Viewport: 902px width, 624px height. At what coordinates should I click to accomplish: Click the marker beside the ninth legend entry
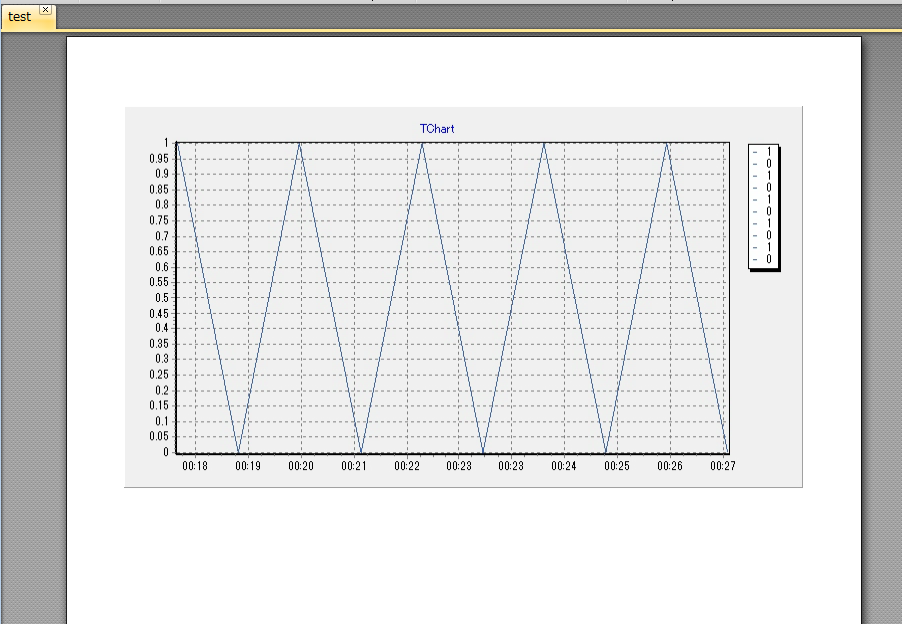755,246
